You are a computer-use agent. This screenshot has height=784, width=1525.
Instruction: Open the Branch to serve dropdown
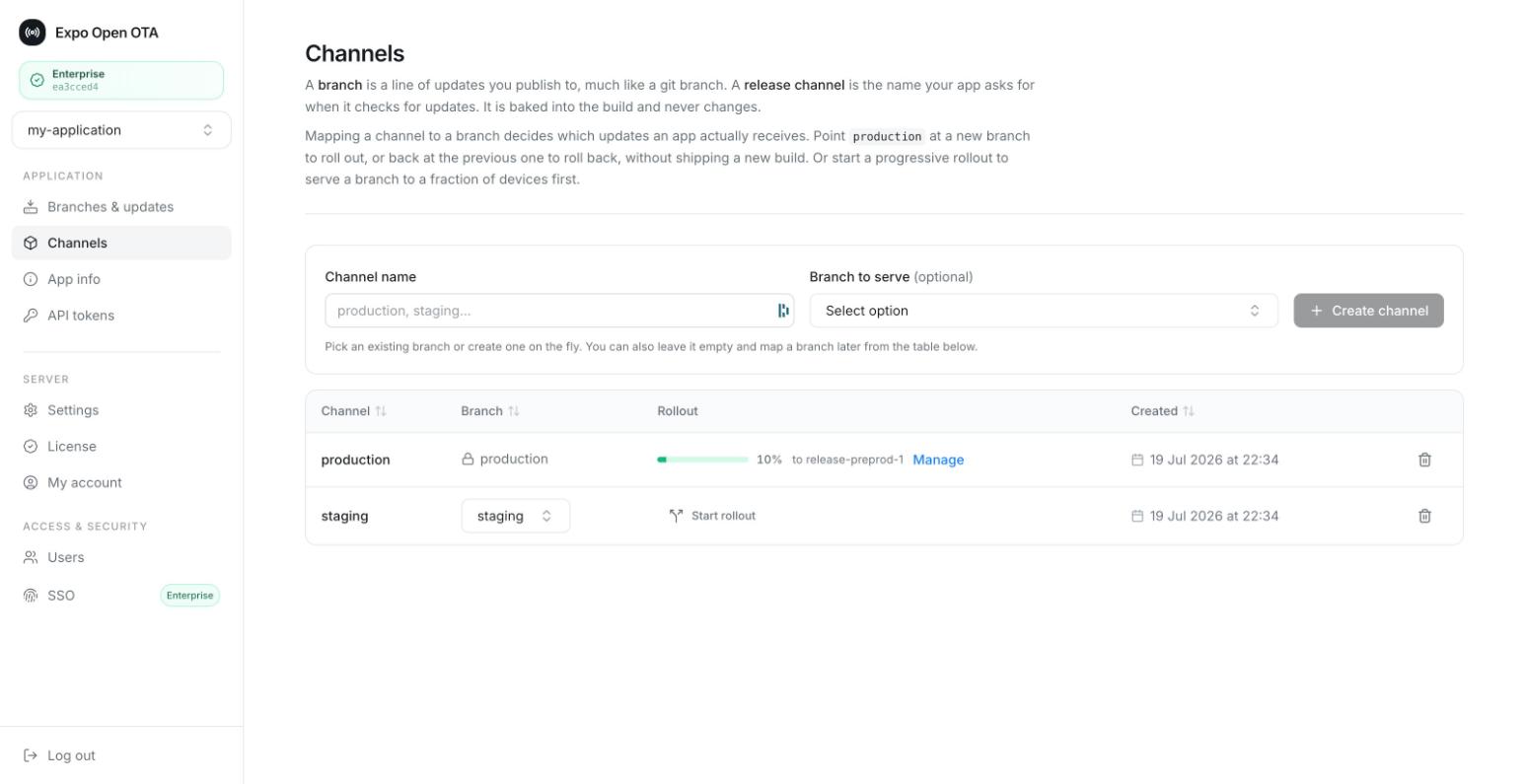(x=1044, y=311)
